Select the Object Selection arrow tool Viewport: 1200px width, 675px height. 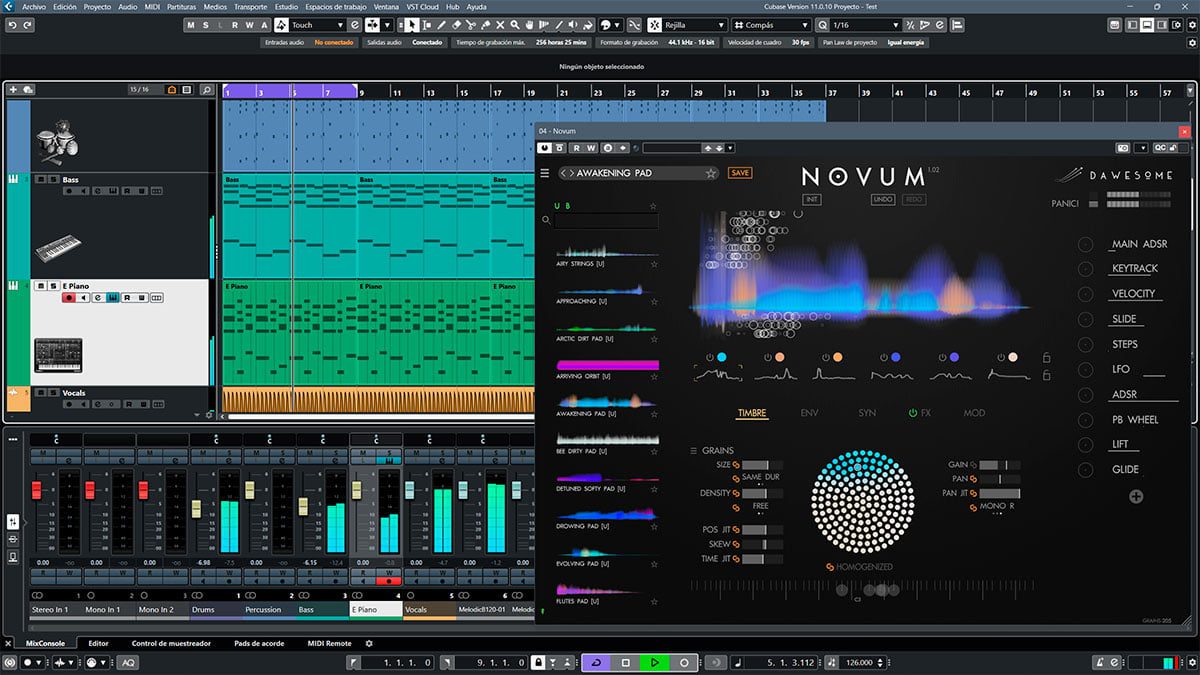(x=413, y=24)
